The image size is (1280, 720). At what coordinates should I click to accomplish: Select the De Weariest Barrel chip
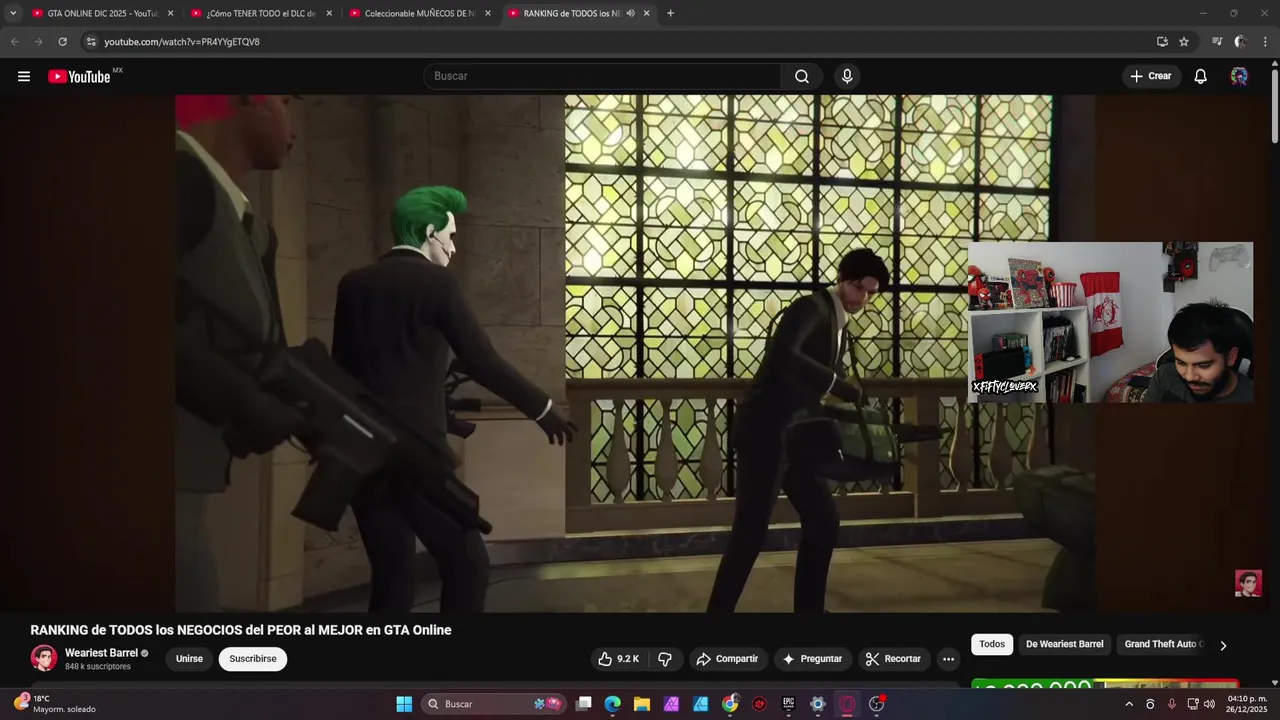pyautogui.click(x=1064, y=644)
